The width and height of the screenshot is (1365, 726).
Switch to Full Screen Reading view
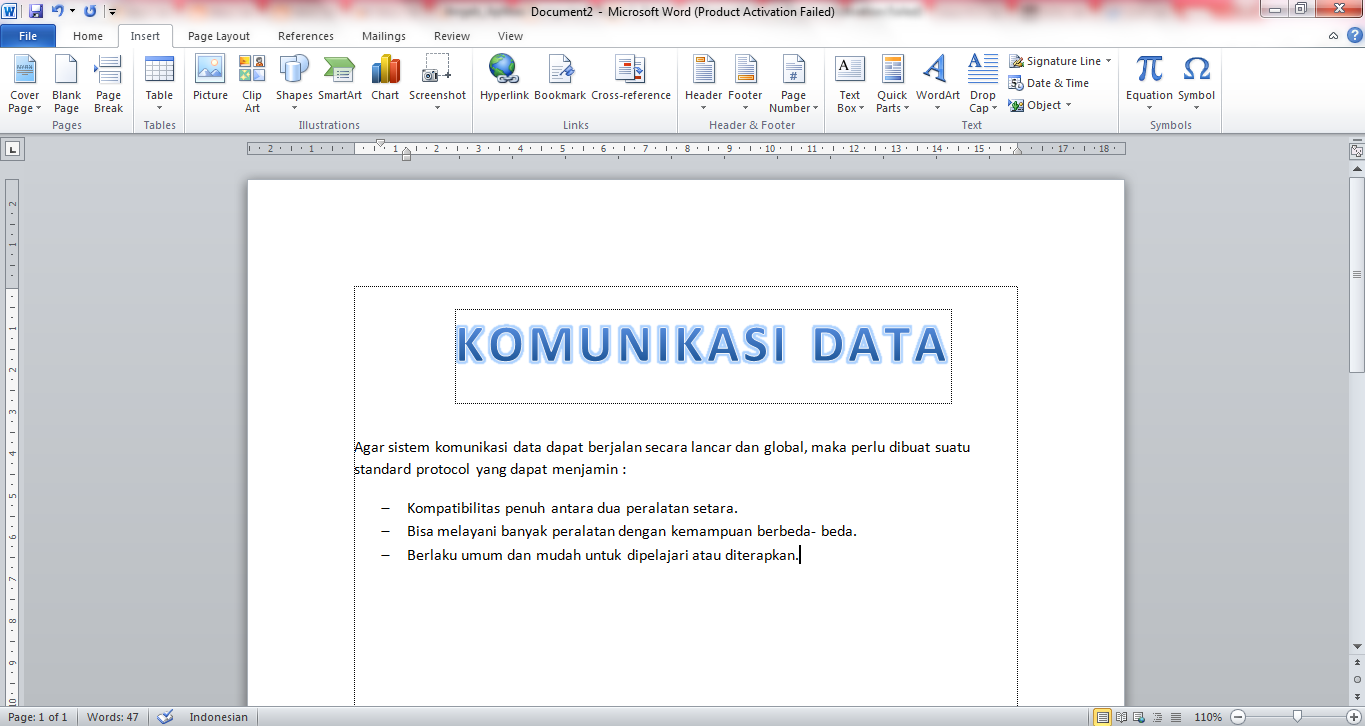(1121, 717)
